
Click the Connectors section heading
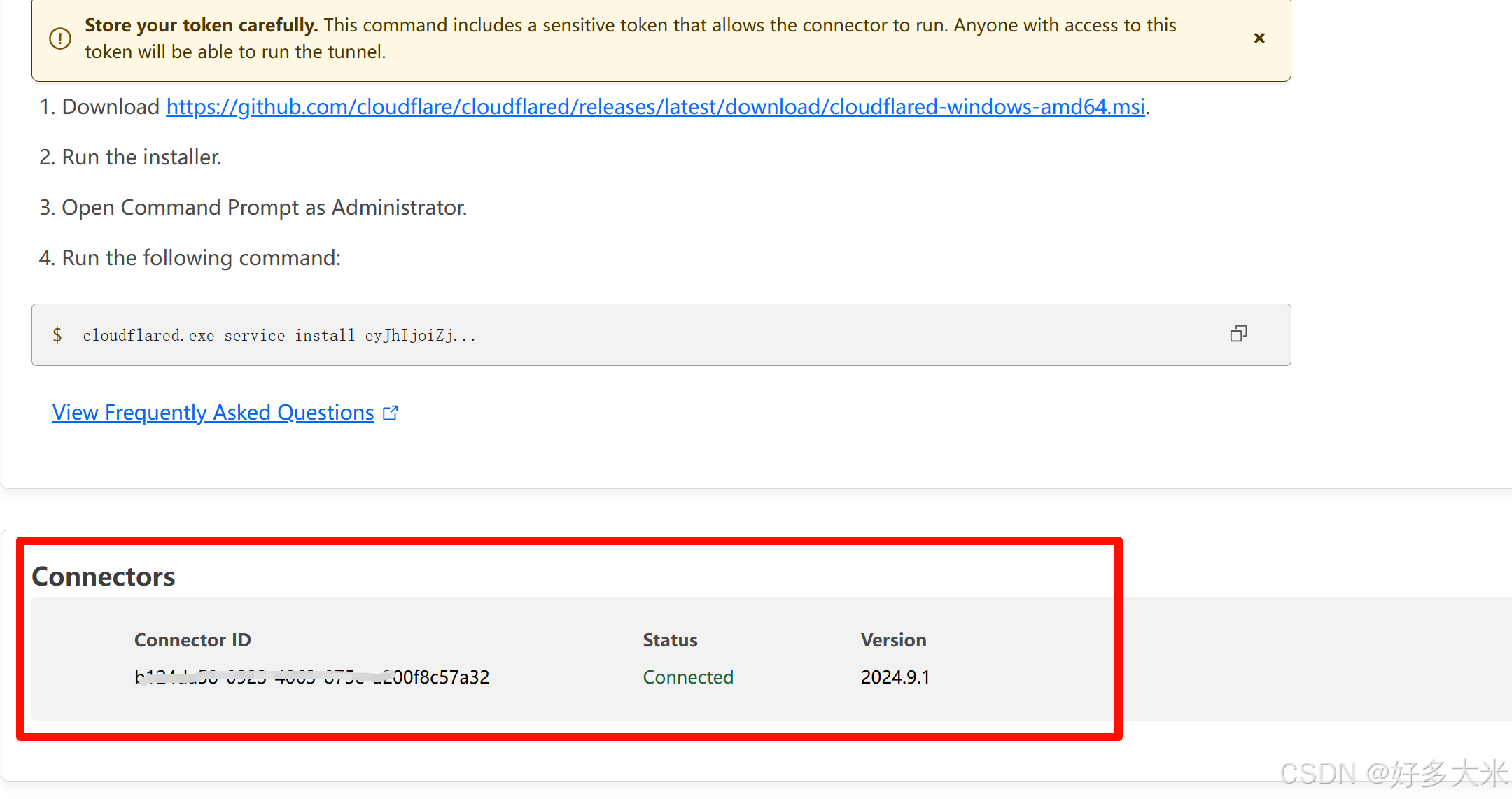pyautogui.click(x=104, y=576)
